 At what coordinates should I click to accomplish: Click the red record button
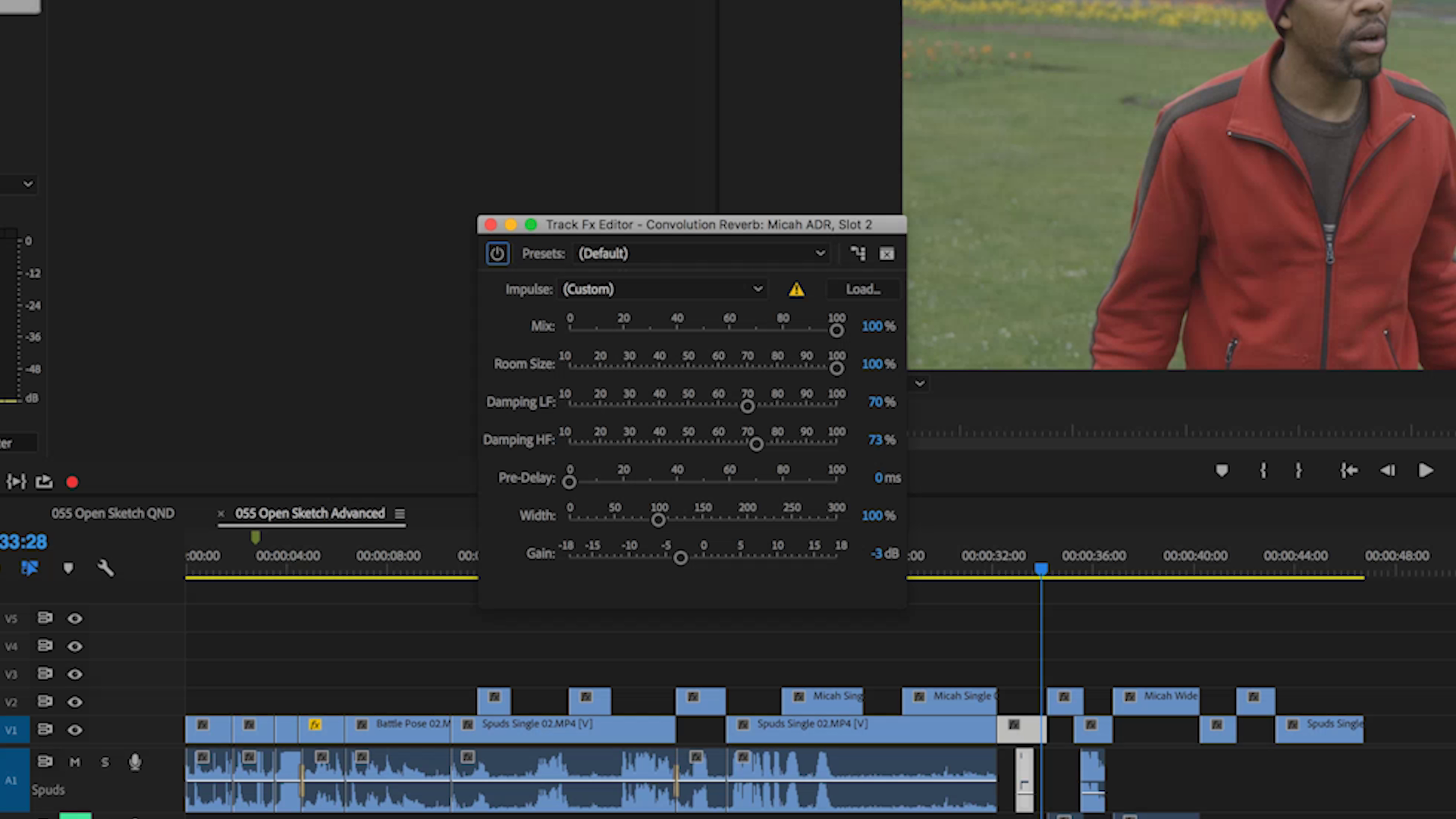(72, 482)
